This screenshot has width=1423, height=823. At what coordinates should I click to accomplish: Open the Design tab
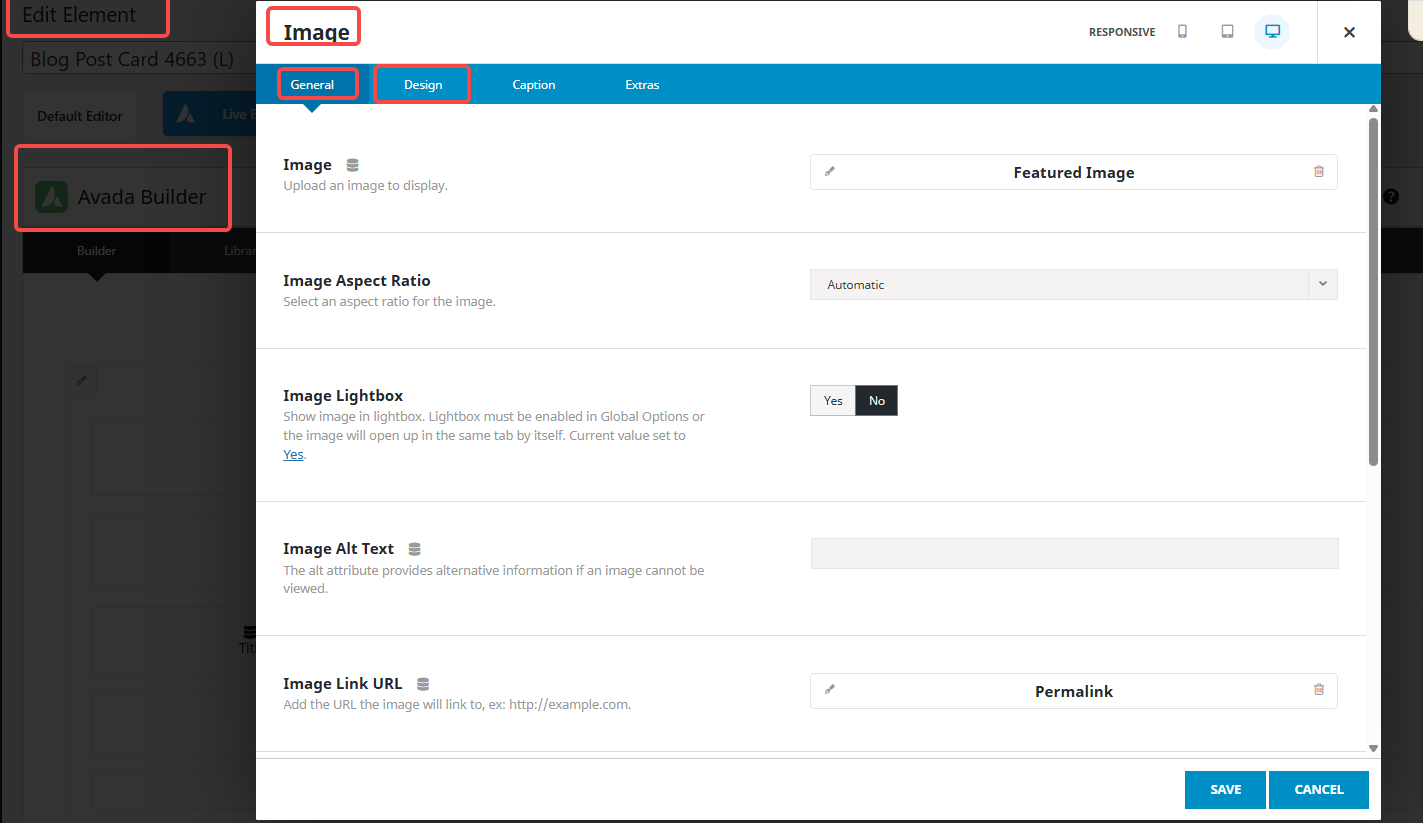coord(423,85)
